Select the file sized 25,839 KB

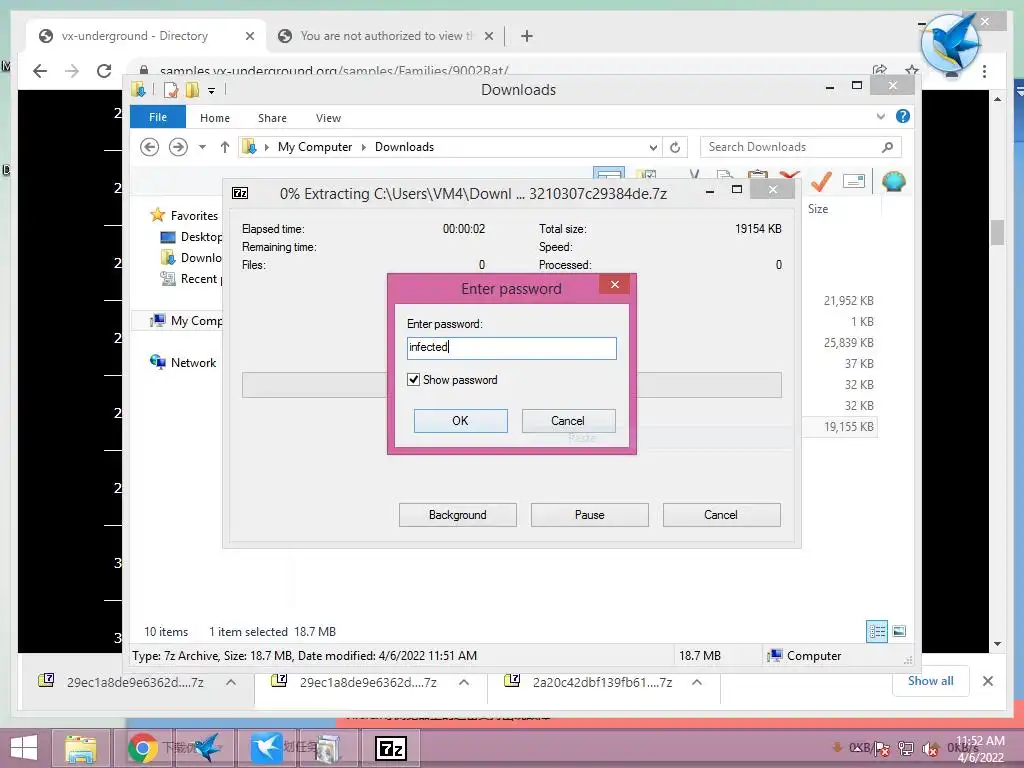click(848, 343)
